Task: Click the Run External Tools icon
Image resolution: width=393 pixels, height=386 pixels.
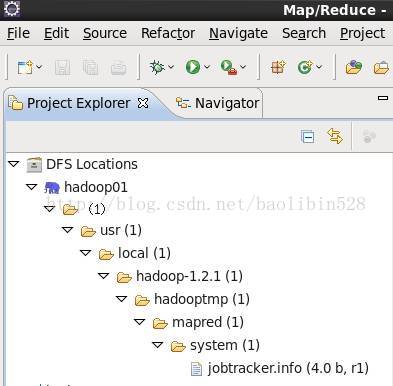Action: 229,67
